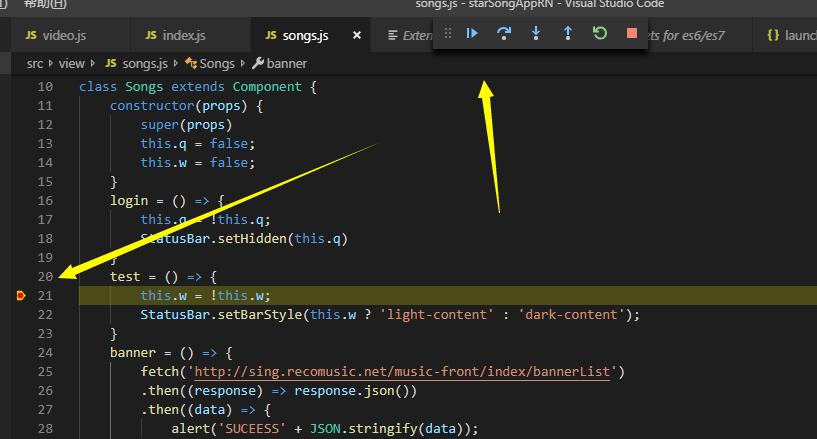The height and width of the screenshot is (439, 817).
Task: Continue debugging with the play button
Action: click(472, 34)
